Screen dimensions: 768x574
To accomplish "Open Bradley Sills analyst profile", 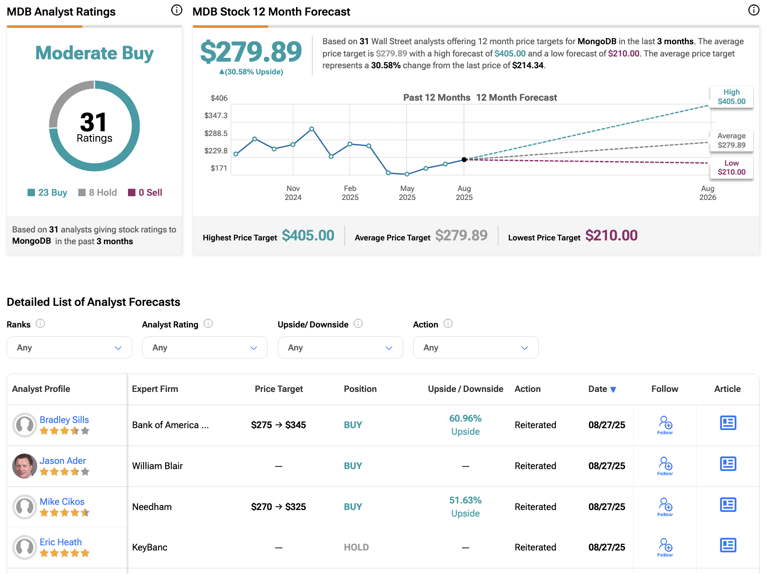I will [x=64, y=420].
